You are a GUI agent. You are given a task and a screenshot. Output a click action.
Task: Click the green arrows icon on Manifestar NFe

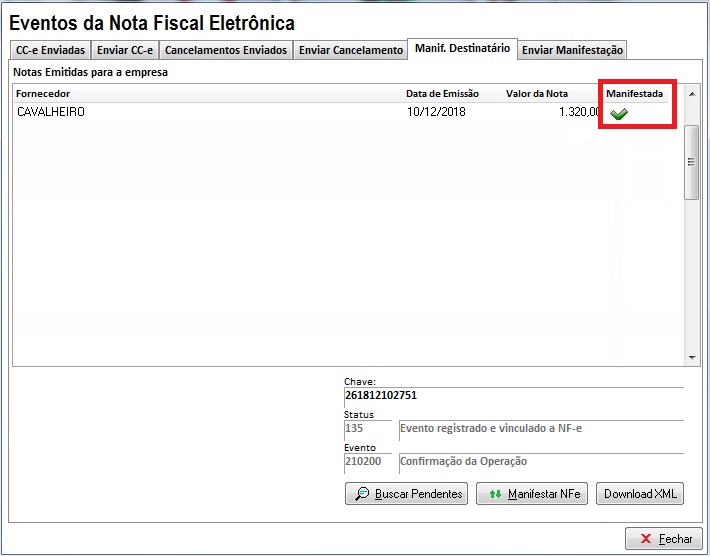pos(493,494)
